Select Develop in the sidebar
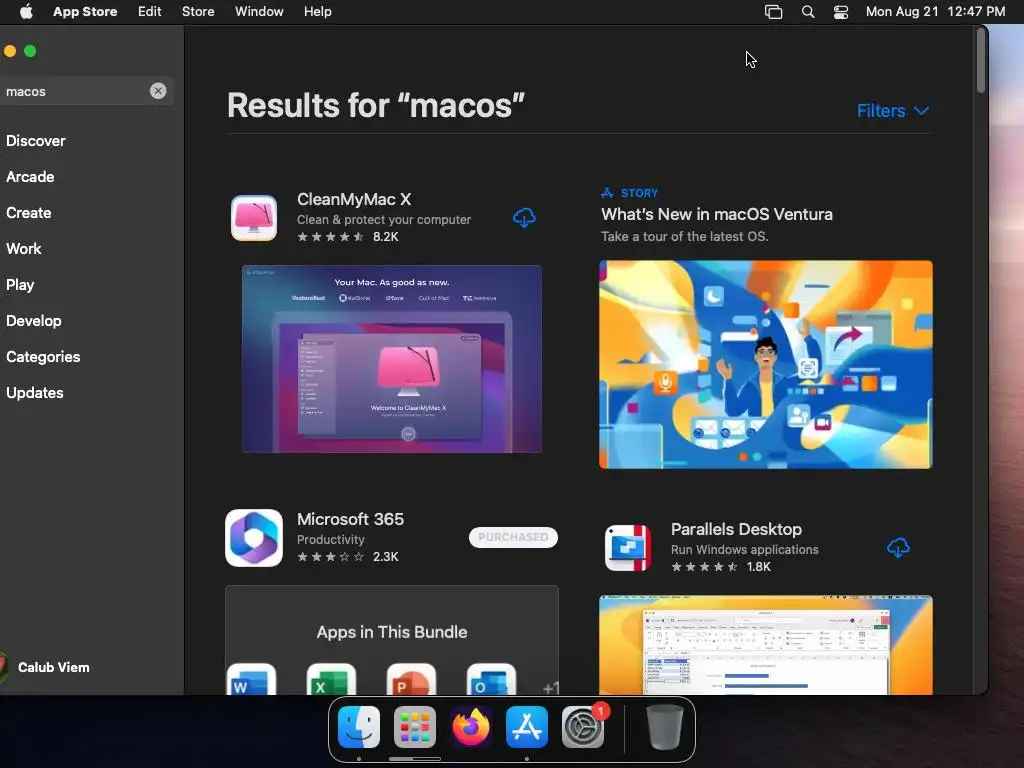The width and height of the screenshot is (1024, 768). (34, 321)
